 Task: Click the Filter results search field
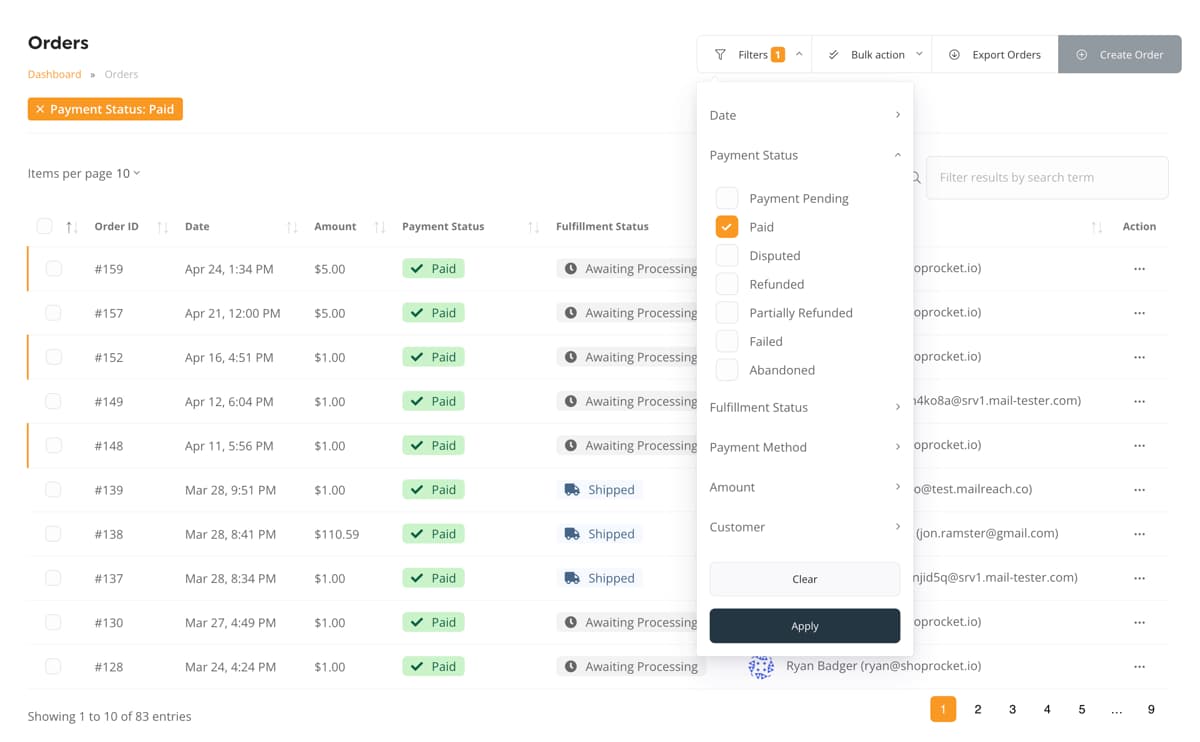pos(1046,177)
